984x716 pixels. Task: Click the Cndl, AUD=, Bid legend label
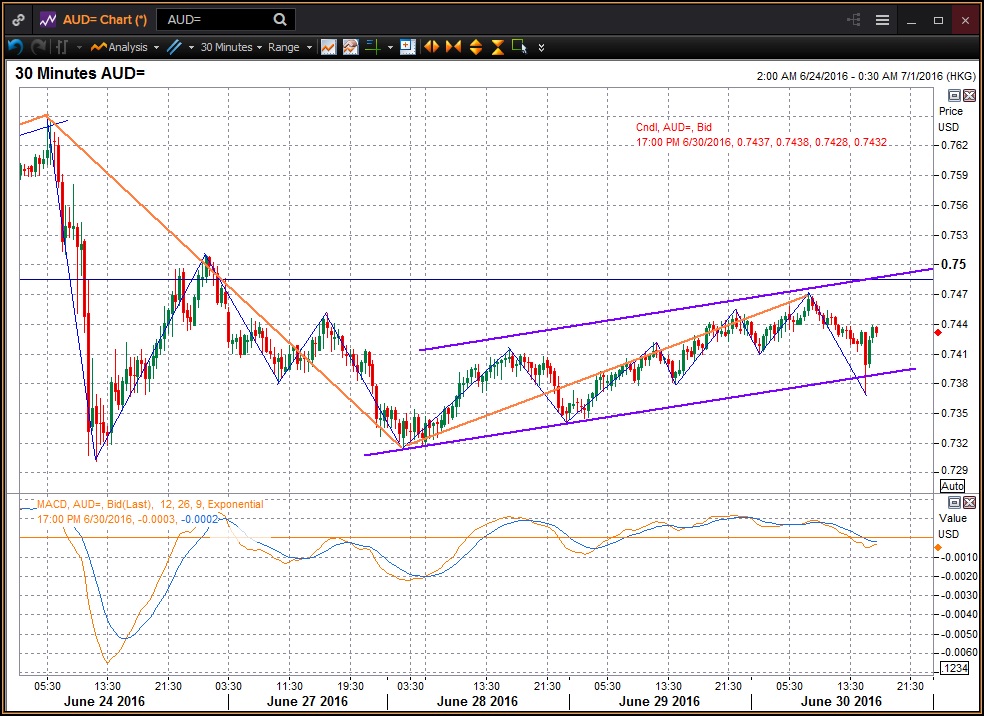click(673, 127)
